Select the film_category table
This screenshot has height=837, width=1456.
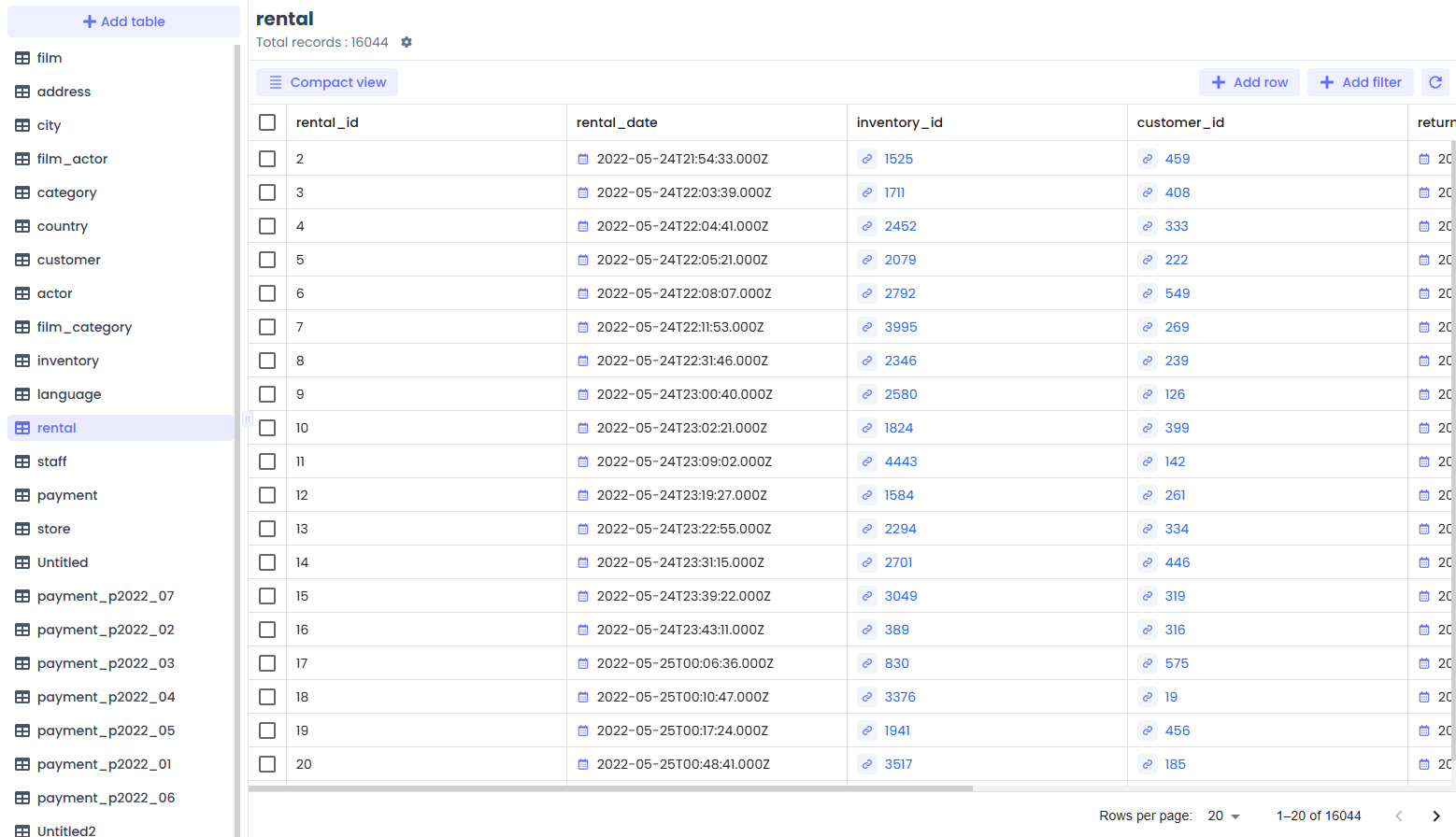pos(121,327)
